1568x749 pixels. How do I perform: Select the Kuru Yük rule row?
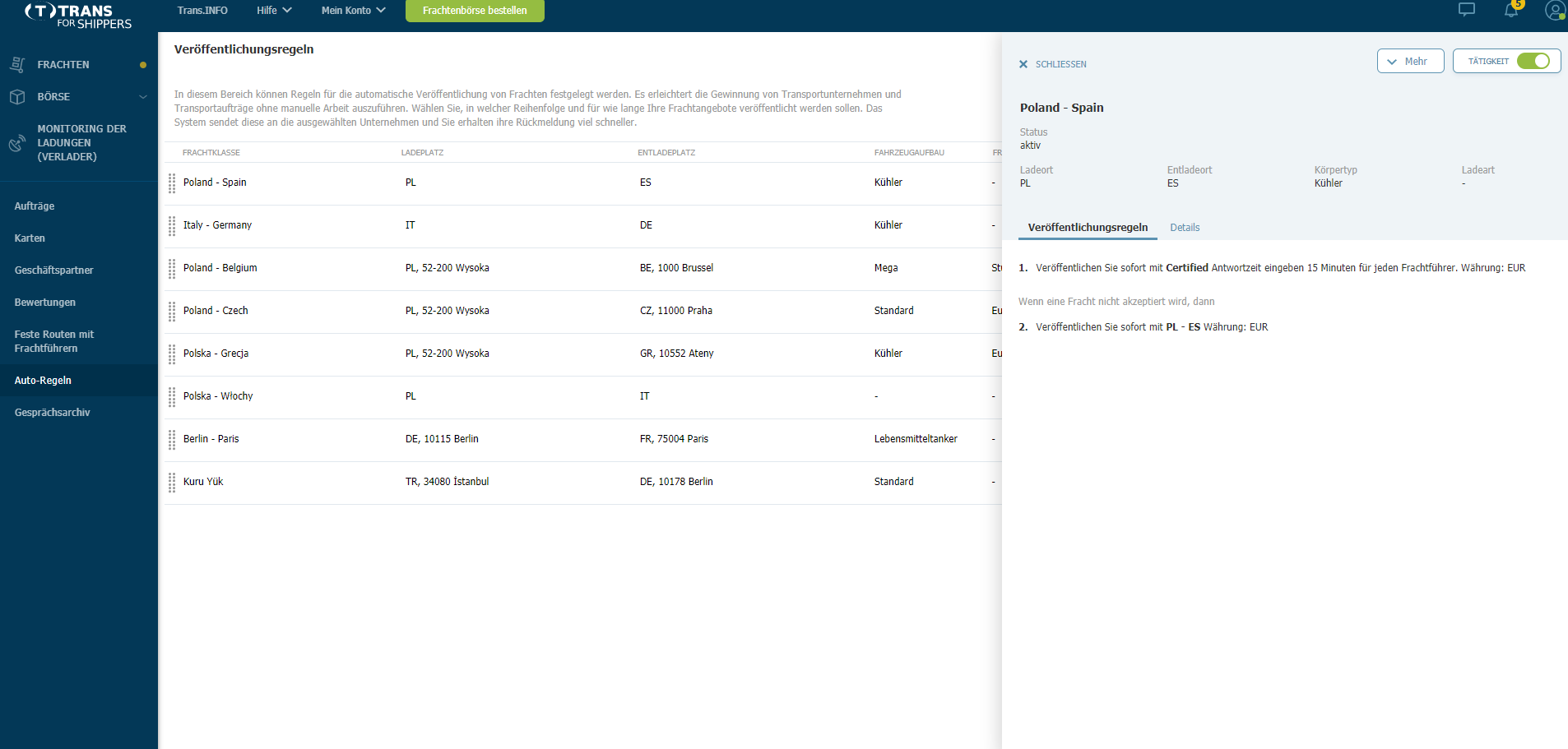pyautogui.click(x=582, y=483)
